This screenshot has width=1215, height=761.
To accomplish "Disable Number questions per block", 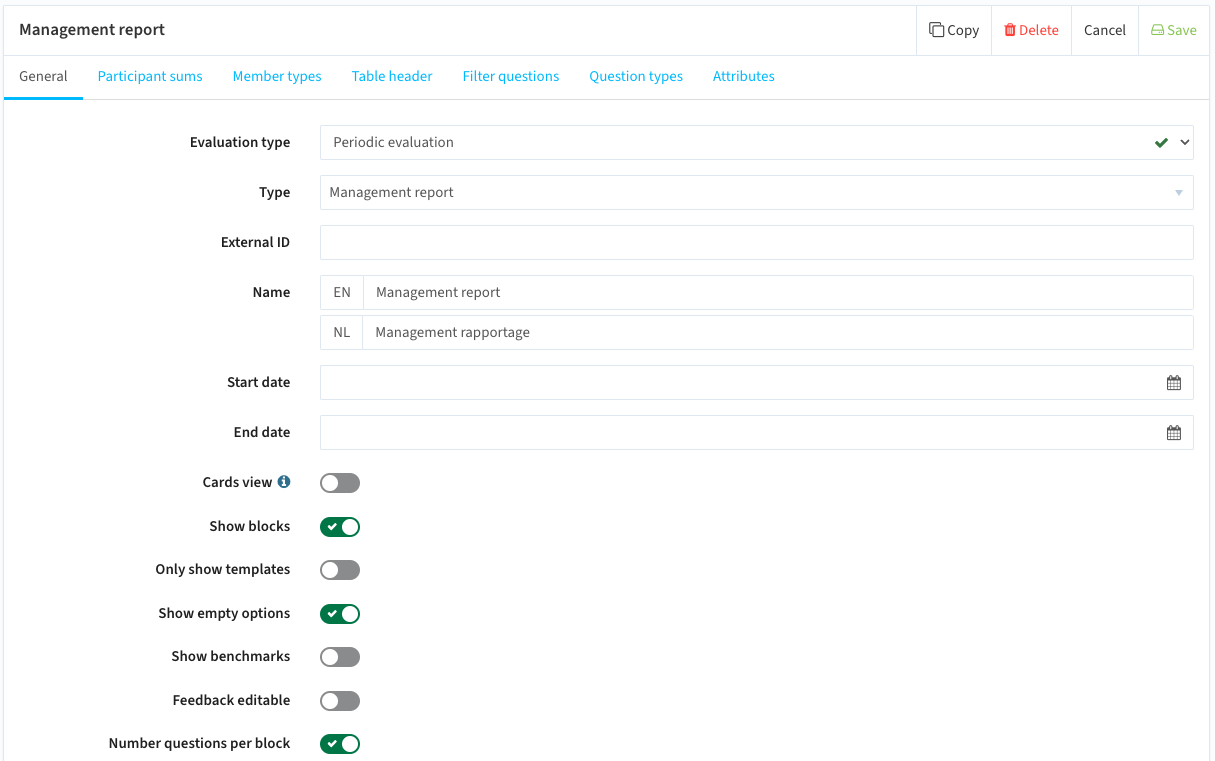I will click(x=340, y=744).
